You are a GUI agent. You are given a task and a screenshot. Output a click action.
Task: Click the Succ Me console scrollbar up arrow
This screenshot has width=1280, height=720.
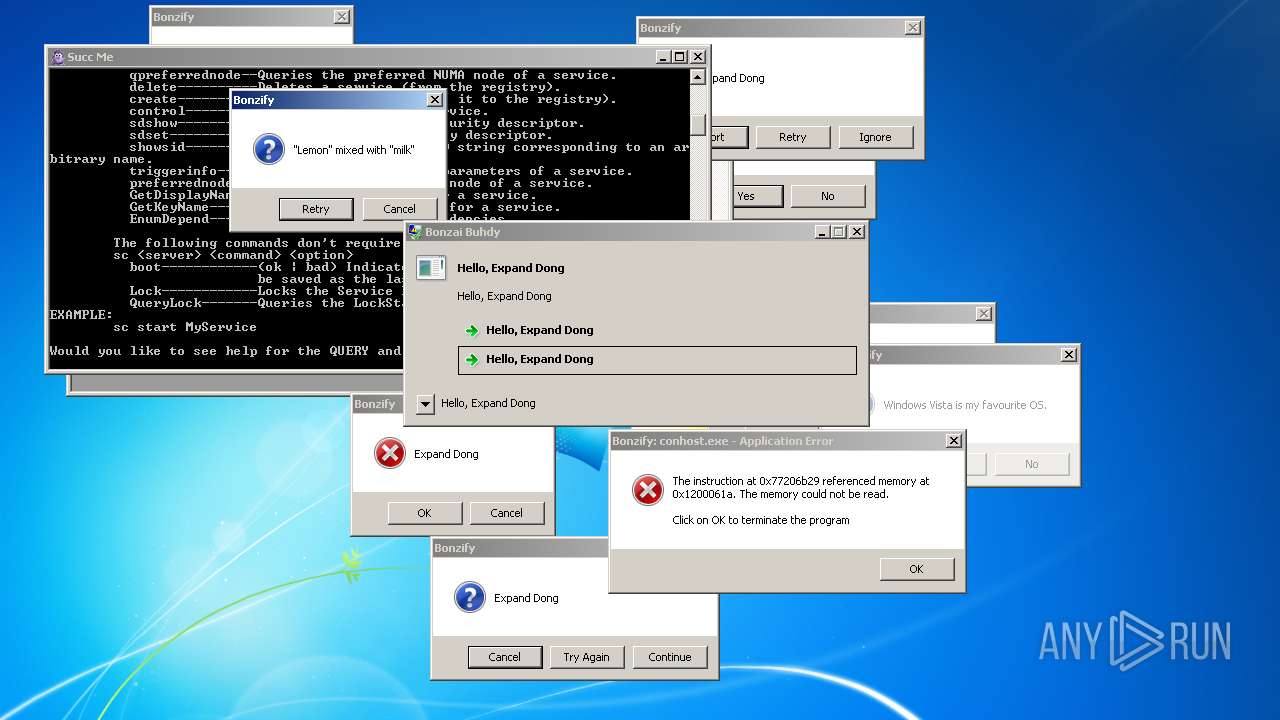698,77
